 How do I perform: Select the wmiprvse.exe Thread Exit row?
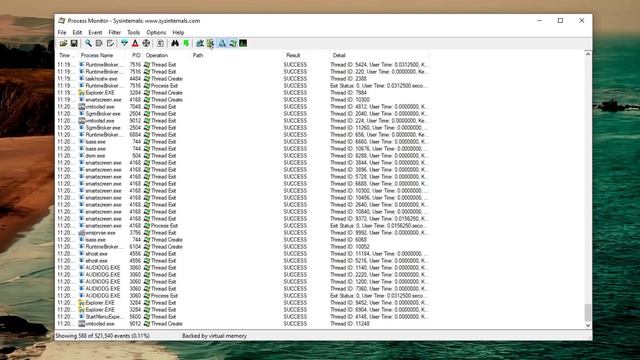click(x=242, y=233)
